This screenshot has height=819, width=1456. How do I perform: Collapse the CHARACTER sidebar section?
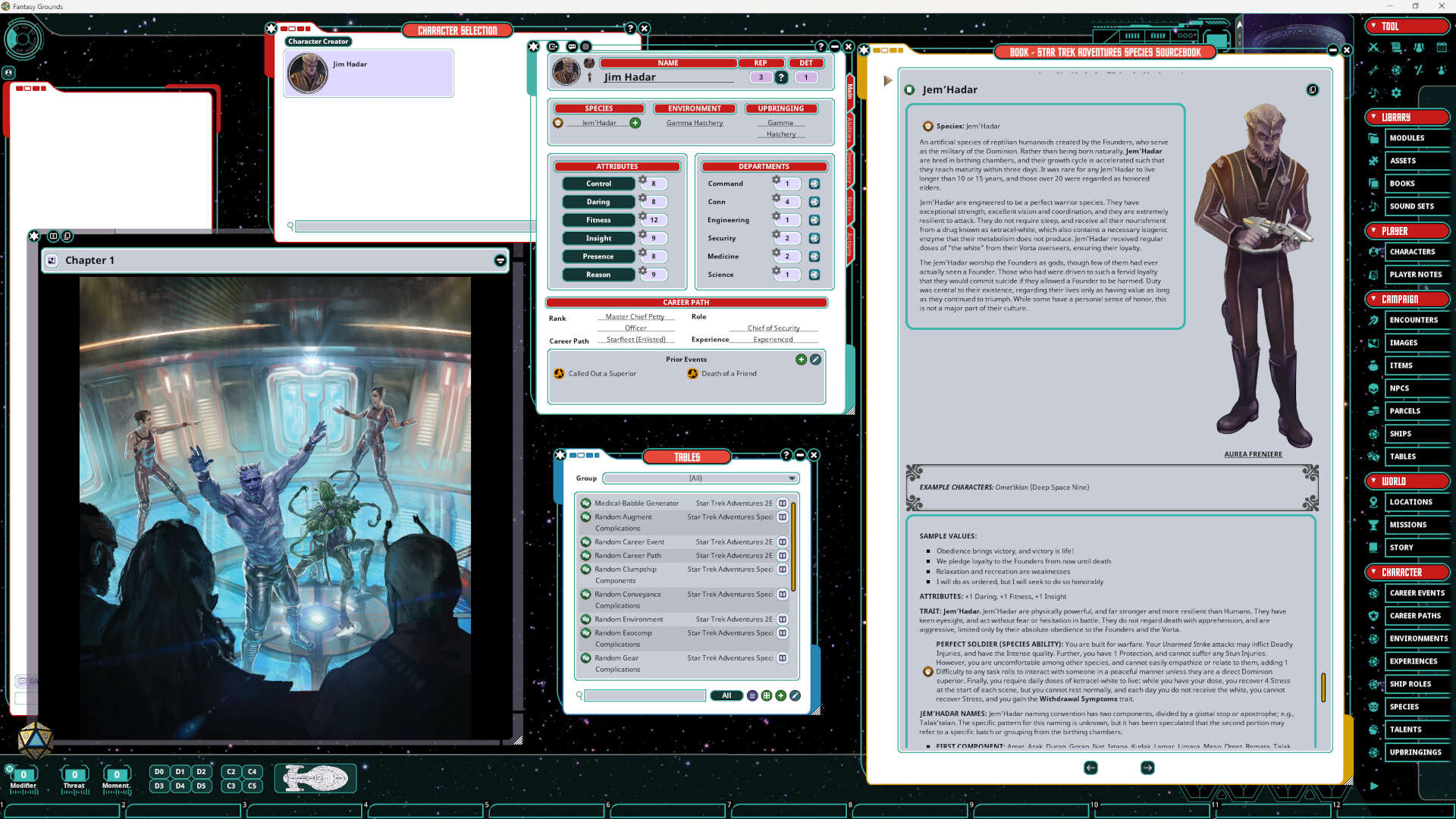point(1407,572)
